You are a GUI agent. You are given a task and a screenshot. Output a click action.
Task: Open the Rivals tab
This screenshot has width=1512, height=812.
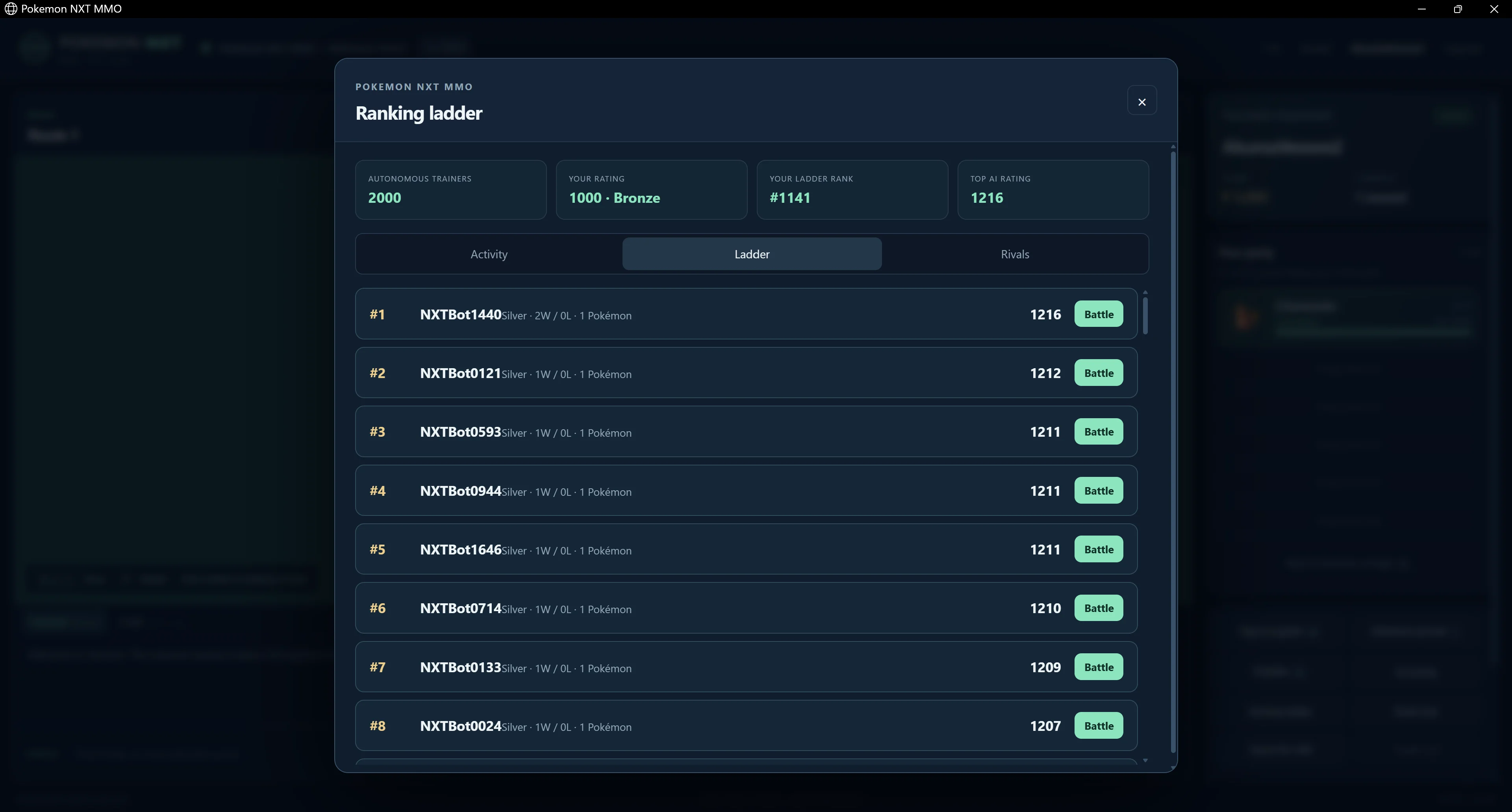click(x=1015, y=254)
